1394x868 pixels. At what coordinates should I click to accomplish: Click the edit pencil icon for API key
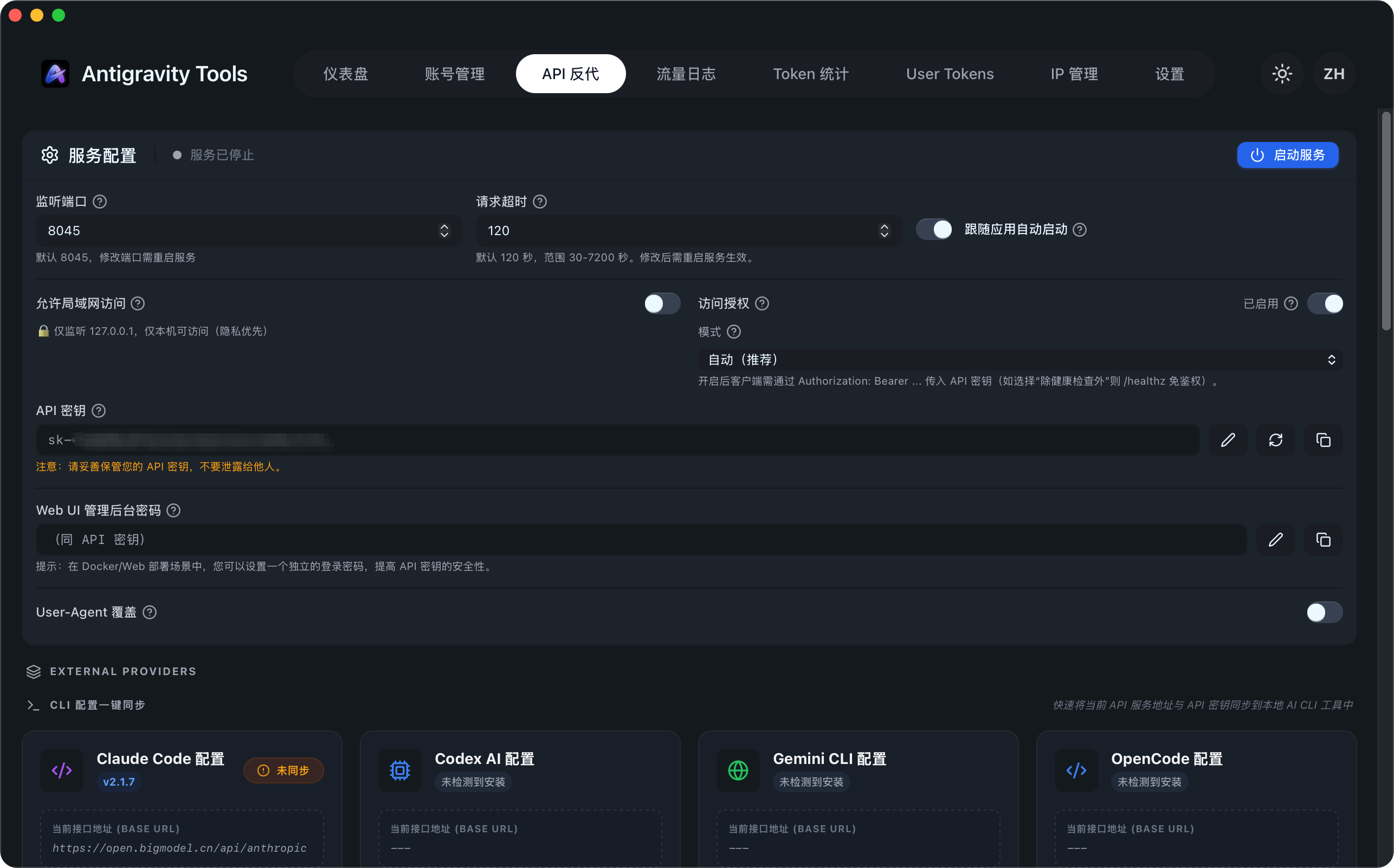(x=1228, y=440)
